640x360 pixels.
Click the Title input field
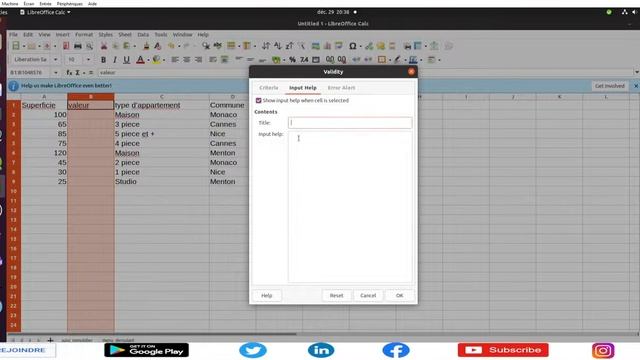[350, 123]
